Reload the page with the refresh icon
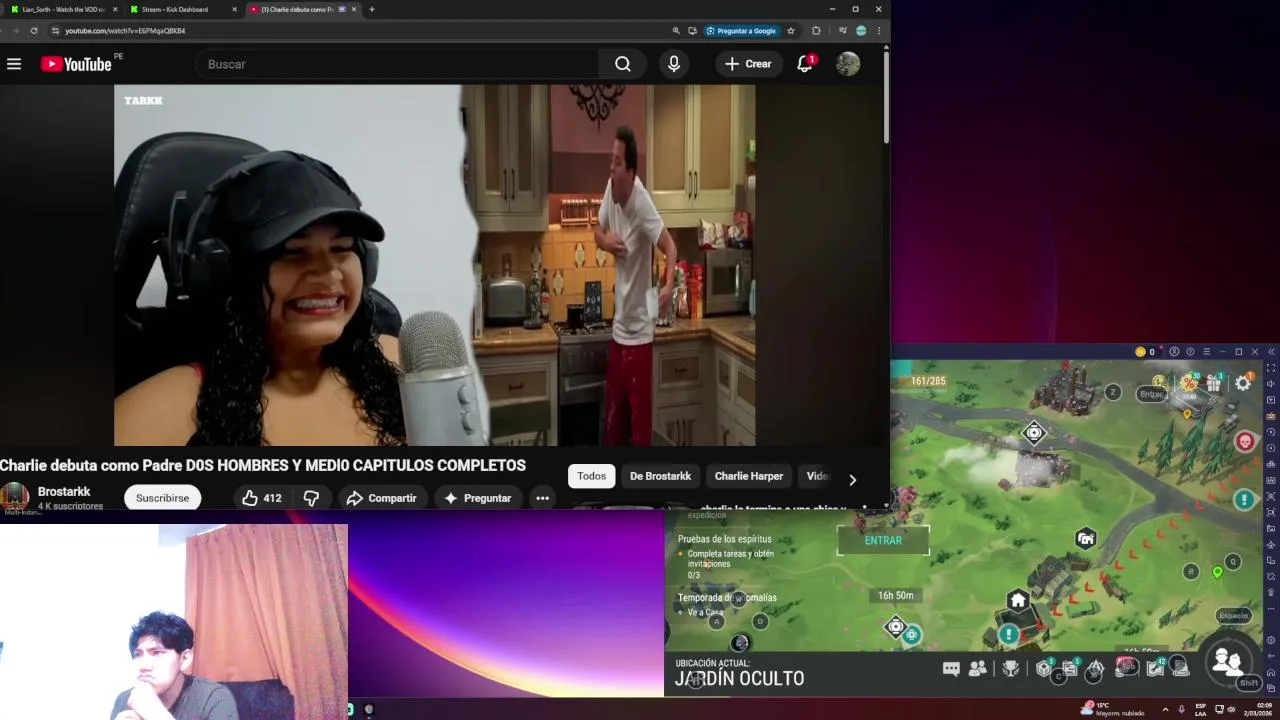1280x720 pixels. tap(34, 31)
